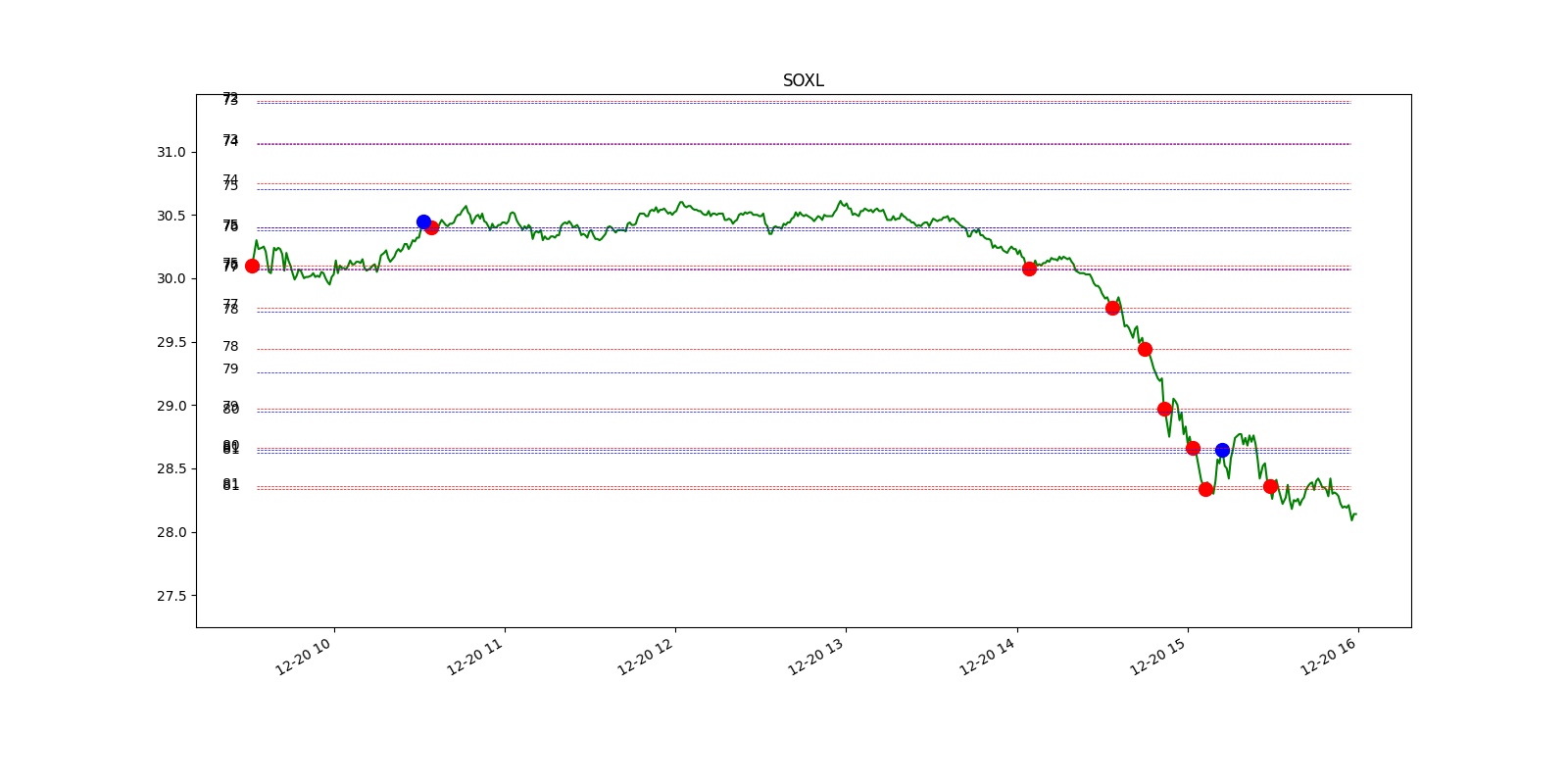This screenshot has width=1568, height=784.
Task: Click the 28.5 y-axis tick label
Action: point(171,468)
